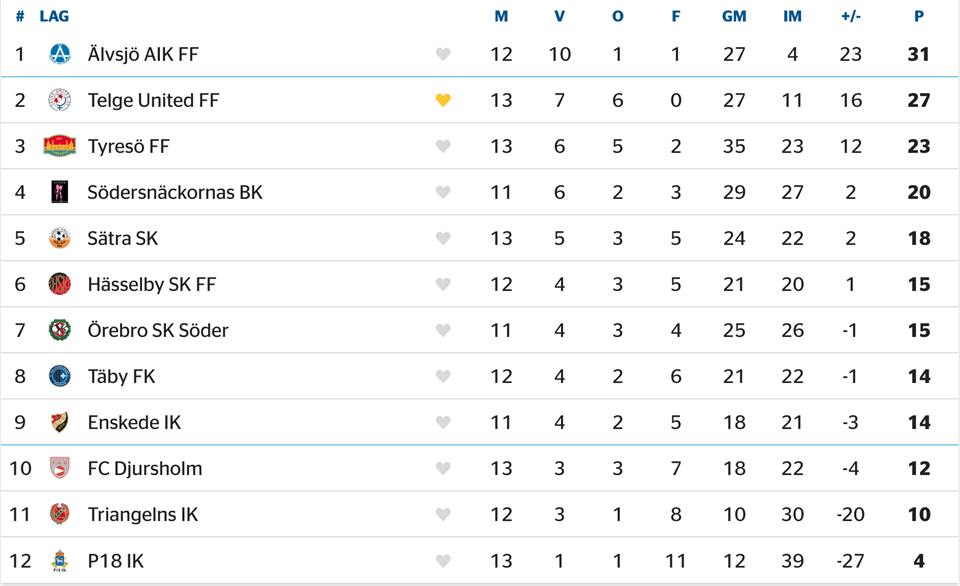Image resolution: width=960 pixels, height=586 pixels.
Task: Click the Älvsjö AIK FF club logo
Action: click(59, 54)
